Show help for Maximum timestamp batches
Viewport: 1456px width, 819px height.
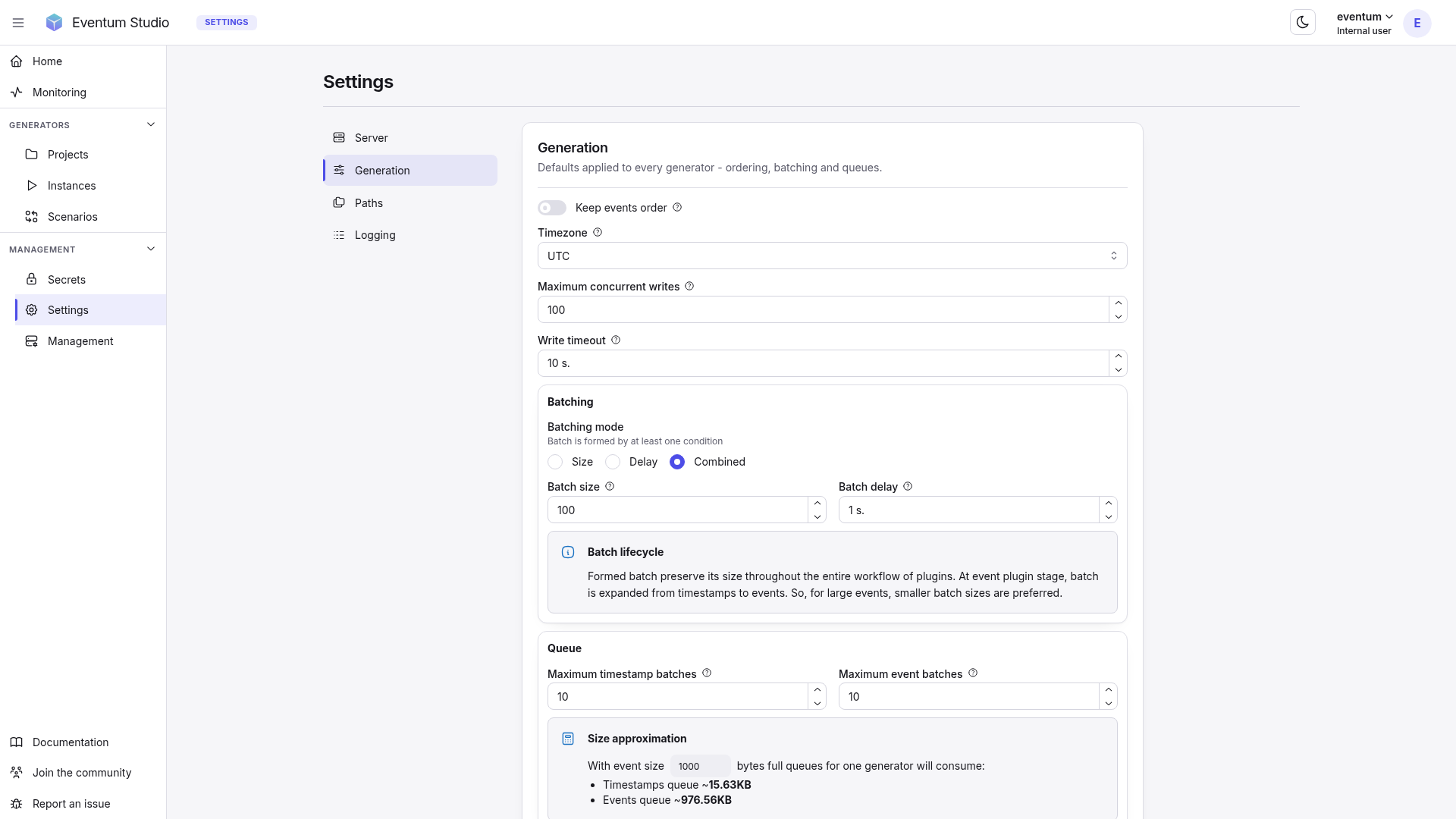tap(707, 673)
